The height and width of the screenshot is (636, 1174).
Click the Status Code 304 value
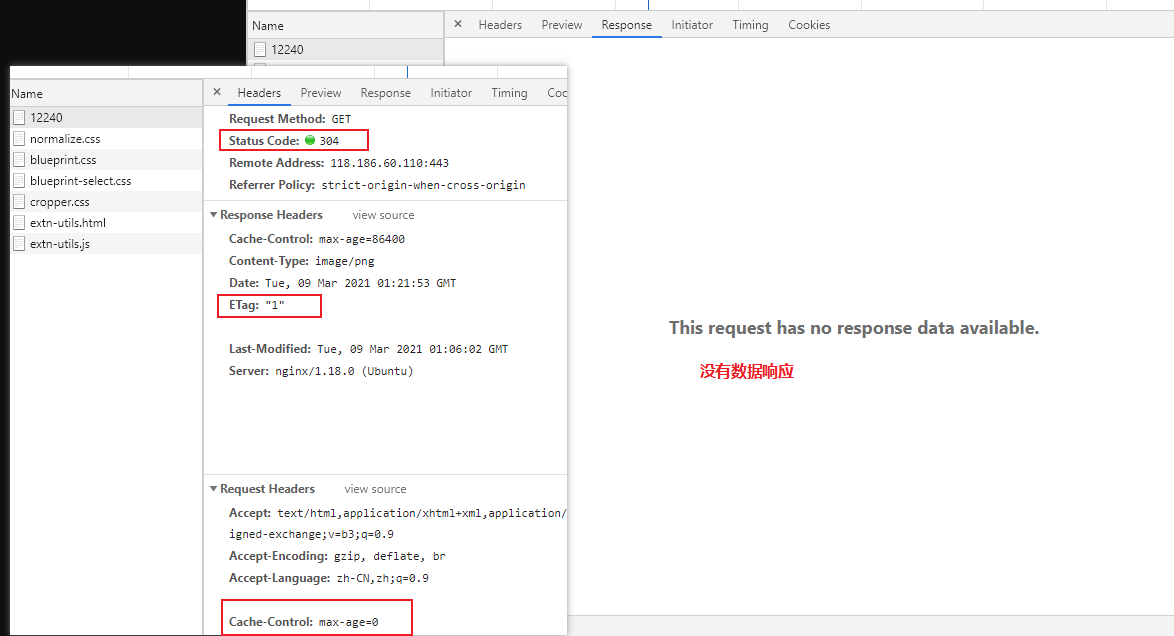tap(329, 141)
